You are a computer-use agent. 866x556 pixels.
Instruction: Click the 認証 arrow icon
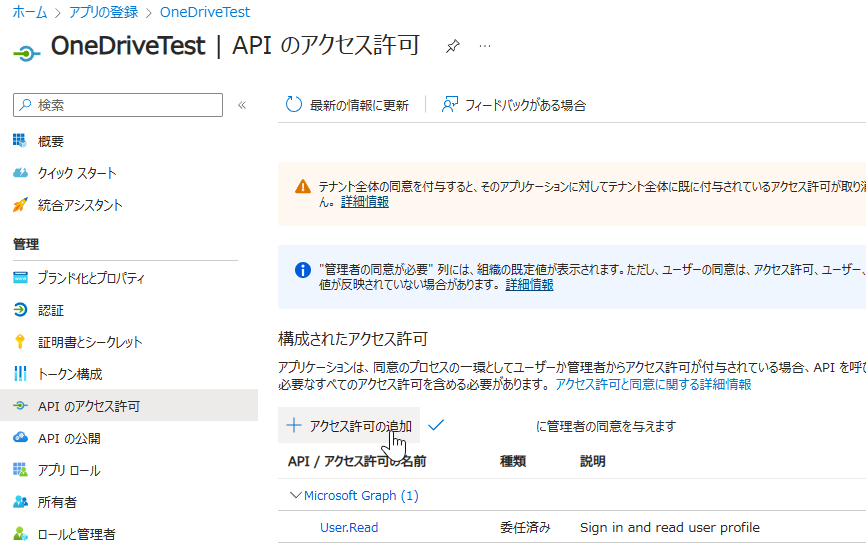point(20,310)
